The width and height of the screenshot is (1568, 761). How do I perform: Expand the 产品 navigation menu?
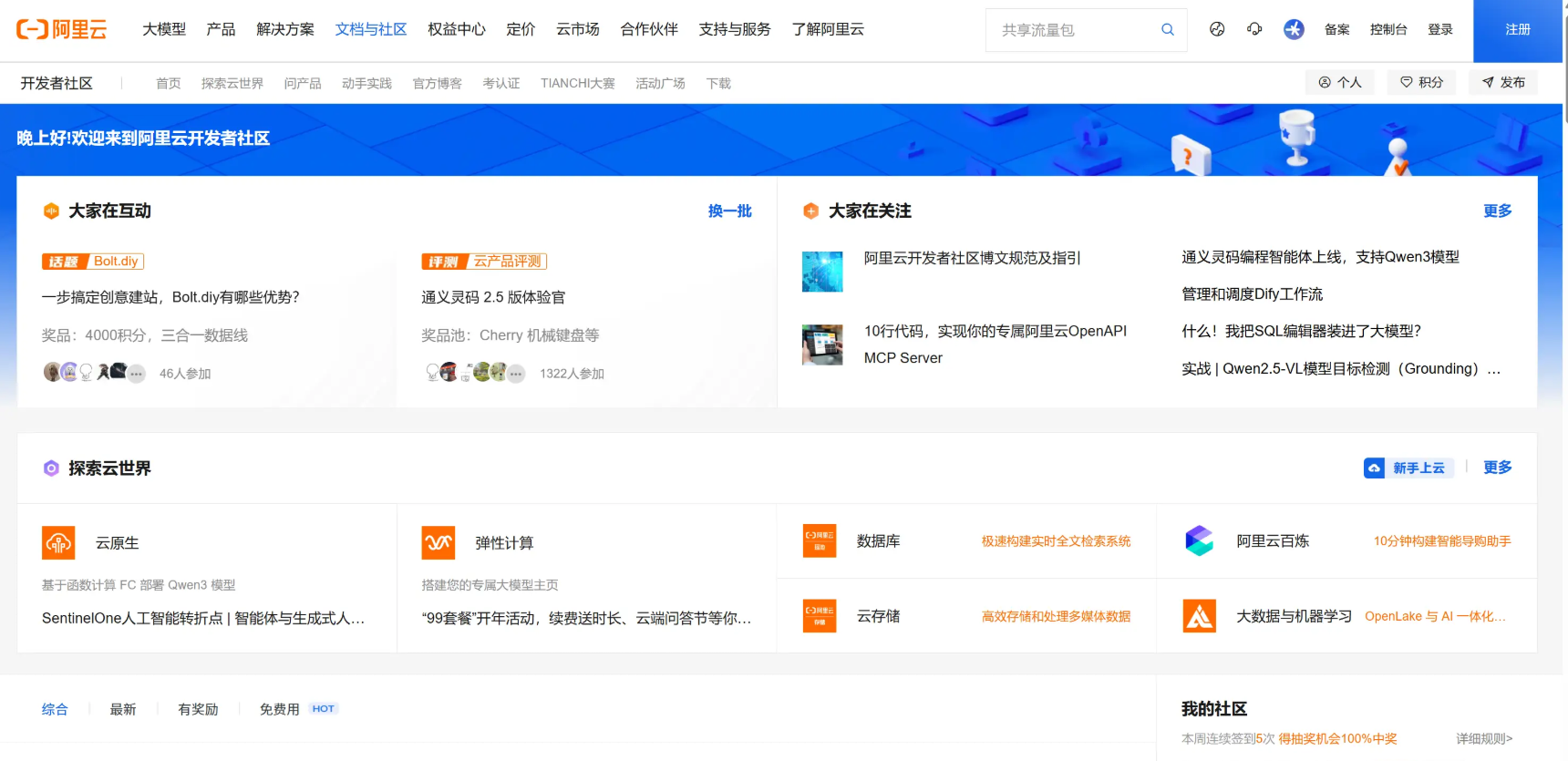pyautogui.click(x=221, y=29)
